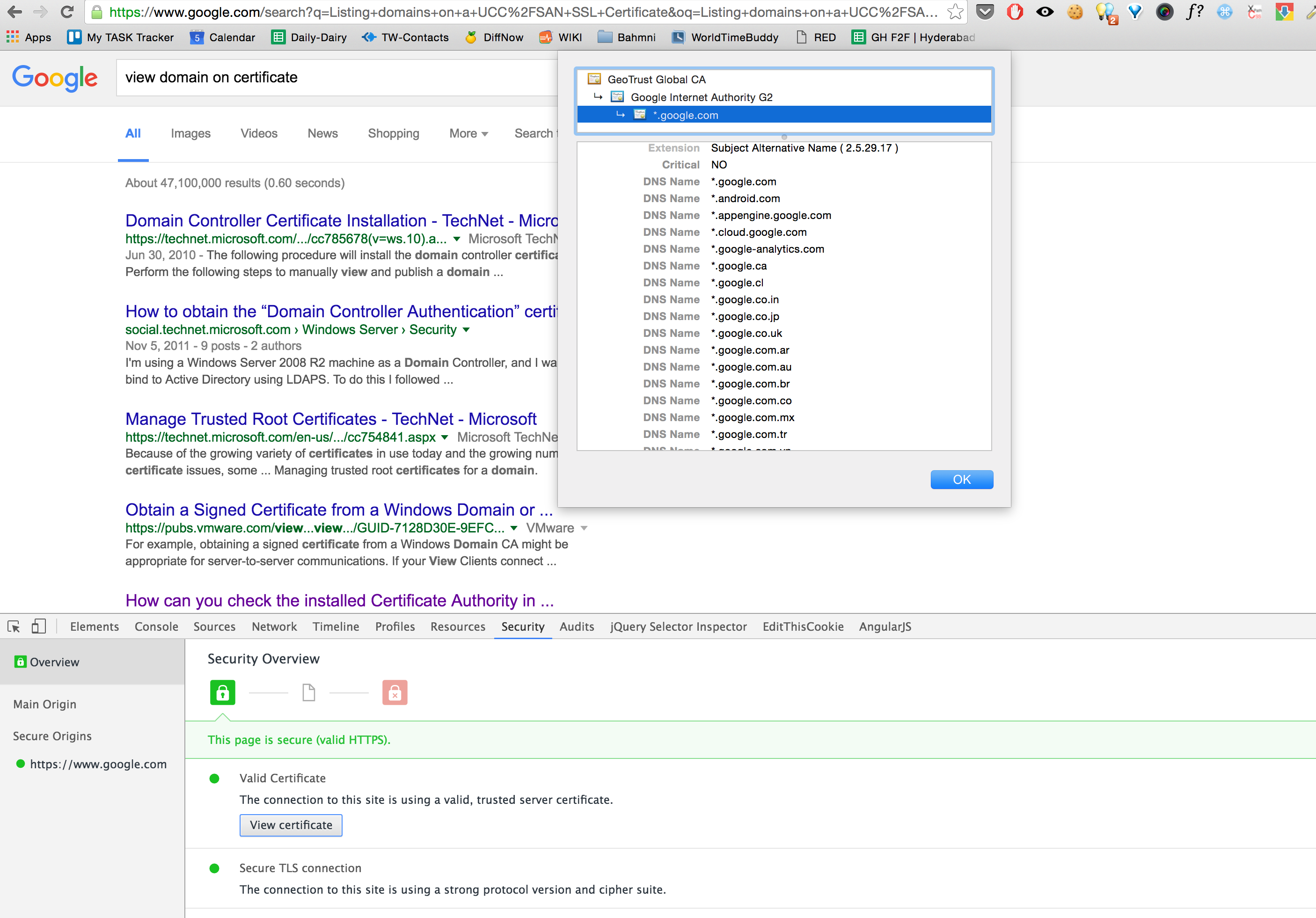1316x918 pixels.
Task: Click the inspect element cursor icon
Action: (x=14, y=627)
